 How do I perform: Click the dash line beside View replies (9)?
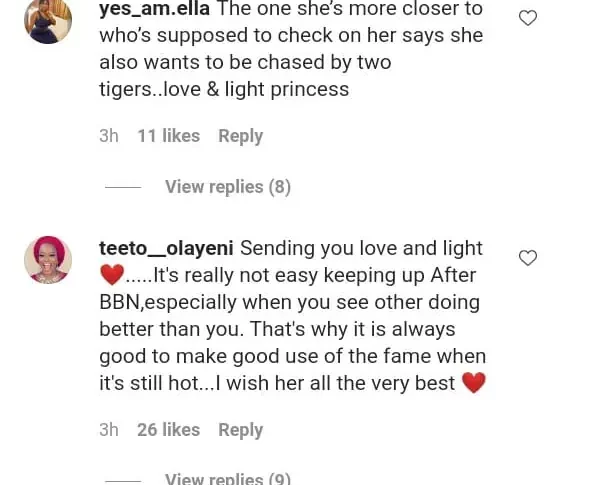click(x=123, y=480)
